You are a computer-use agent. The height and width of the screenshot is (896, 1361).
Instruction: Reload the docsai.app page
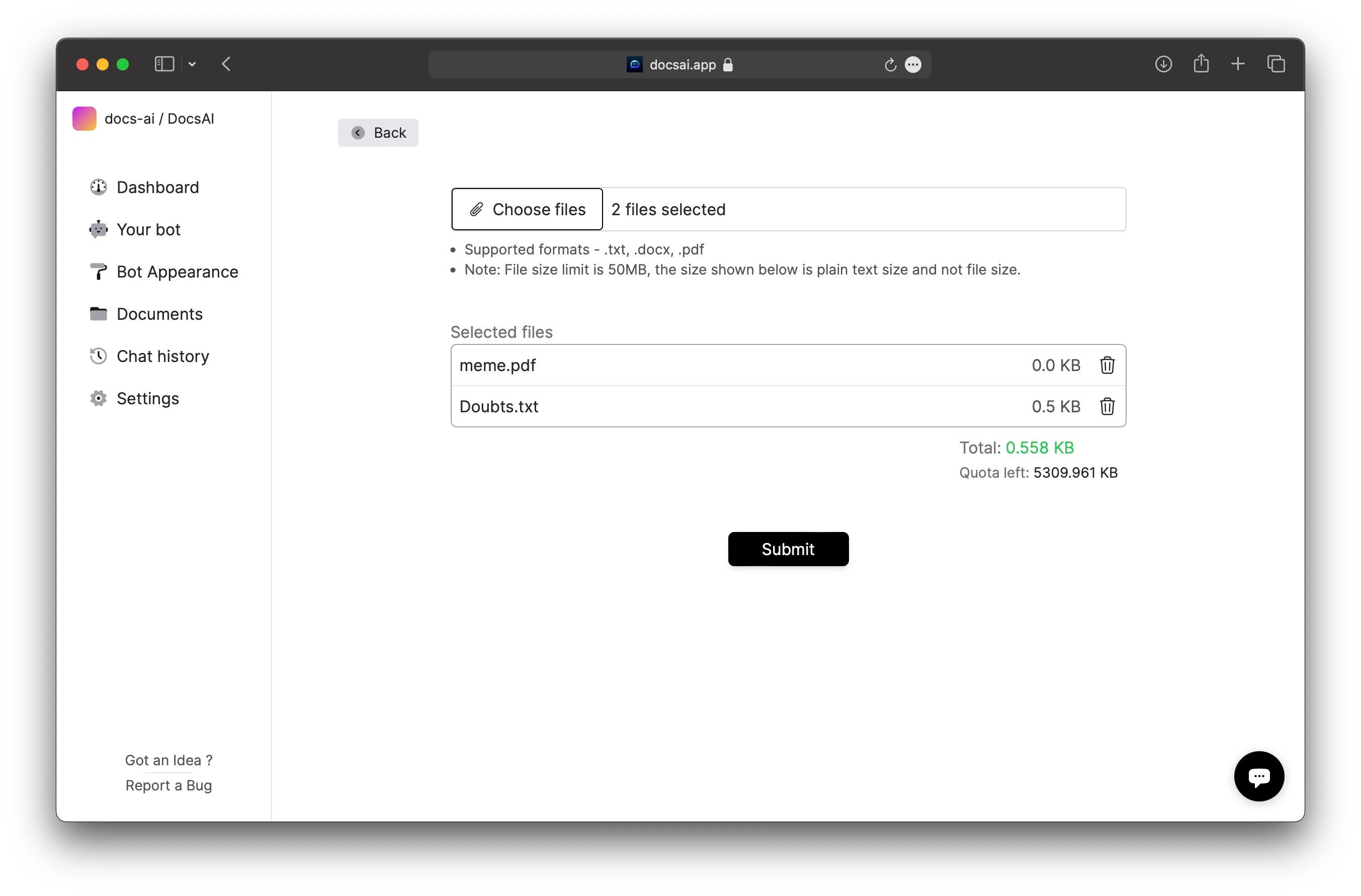pyautogui.click(x=889, y=65)
